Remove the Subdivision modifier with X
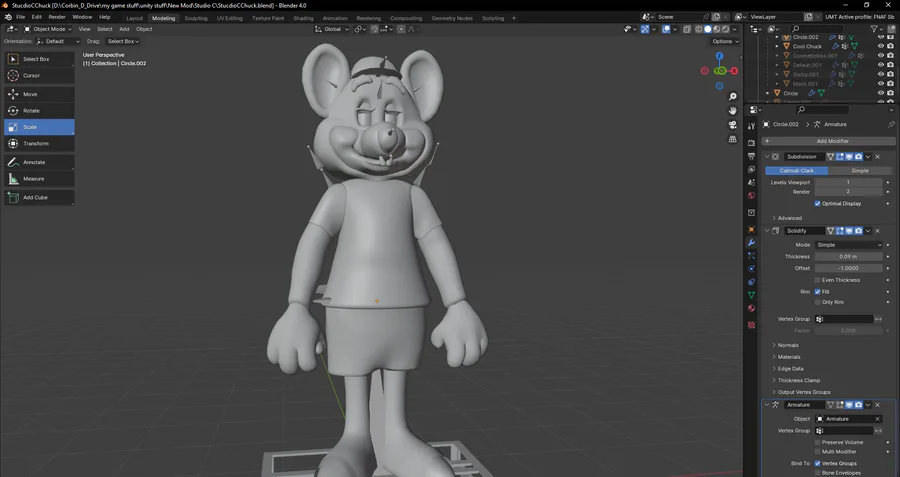This screenshot has height=477, width=900. [878, 157]
